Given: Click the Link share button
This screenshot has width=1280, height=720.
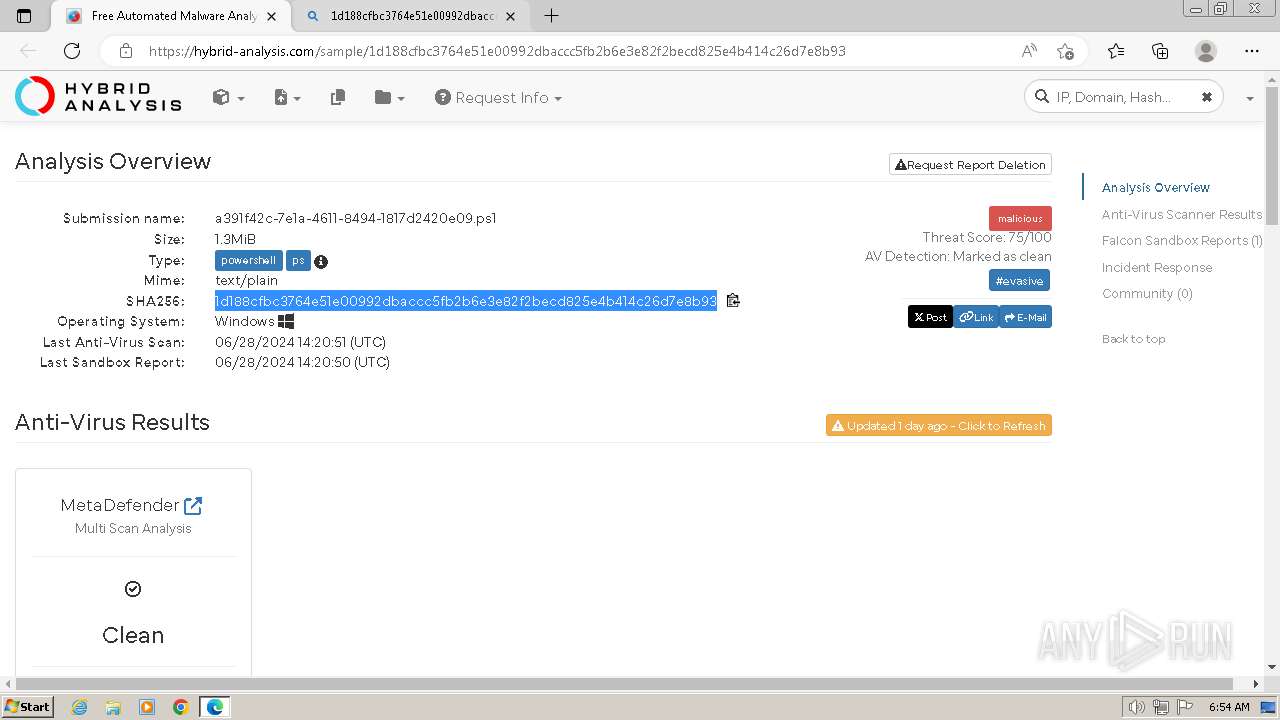Looking at the screenshot, I should coord(976,317).
